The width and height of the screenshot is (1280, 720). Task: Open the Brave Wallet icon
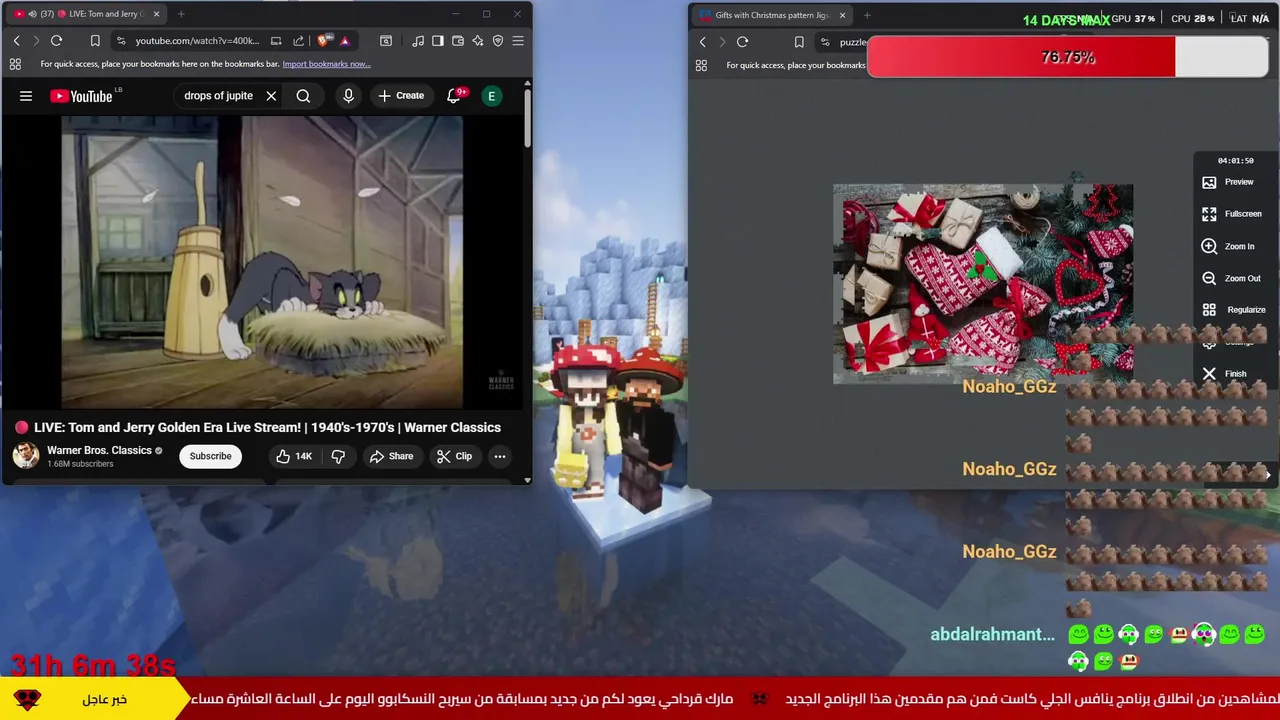pos(458,41)
